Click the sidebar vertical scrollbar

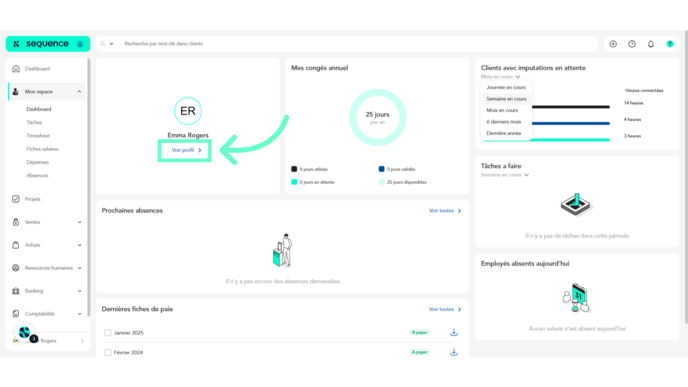tap(89, 187)
